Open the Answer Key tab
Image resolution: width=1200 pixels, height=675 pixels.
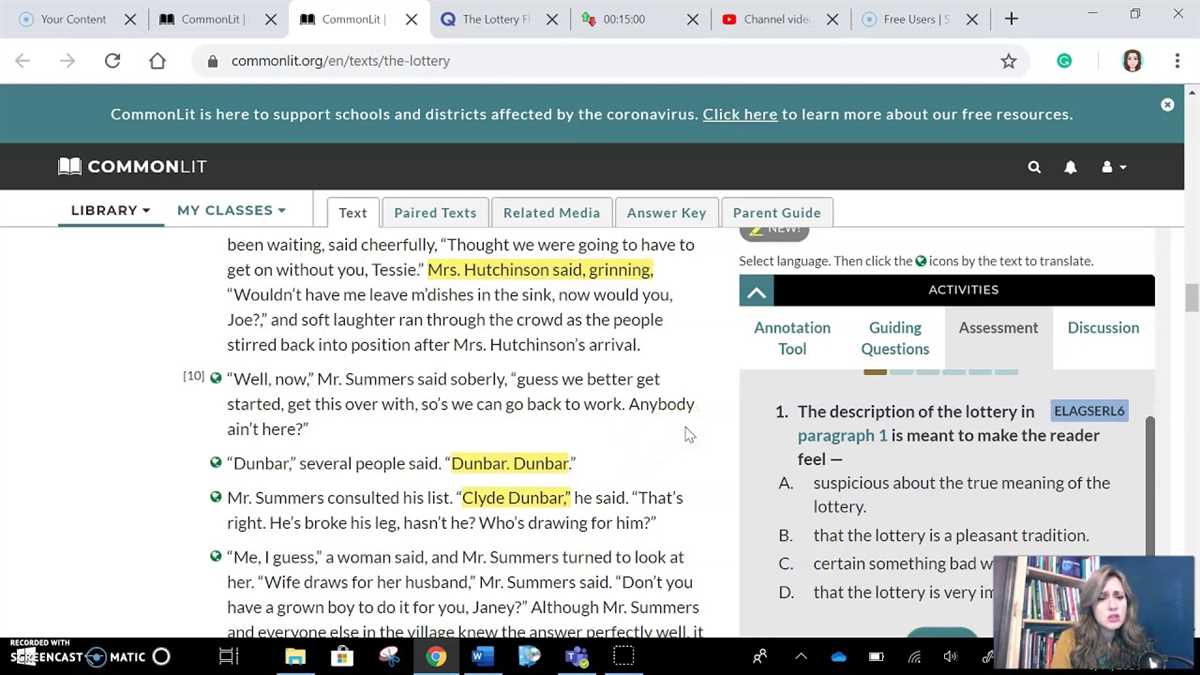pos(666,212)
